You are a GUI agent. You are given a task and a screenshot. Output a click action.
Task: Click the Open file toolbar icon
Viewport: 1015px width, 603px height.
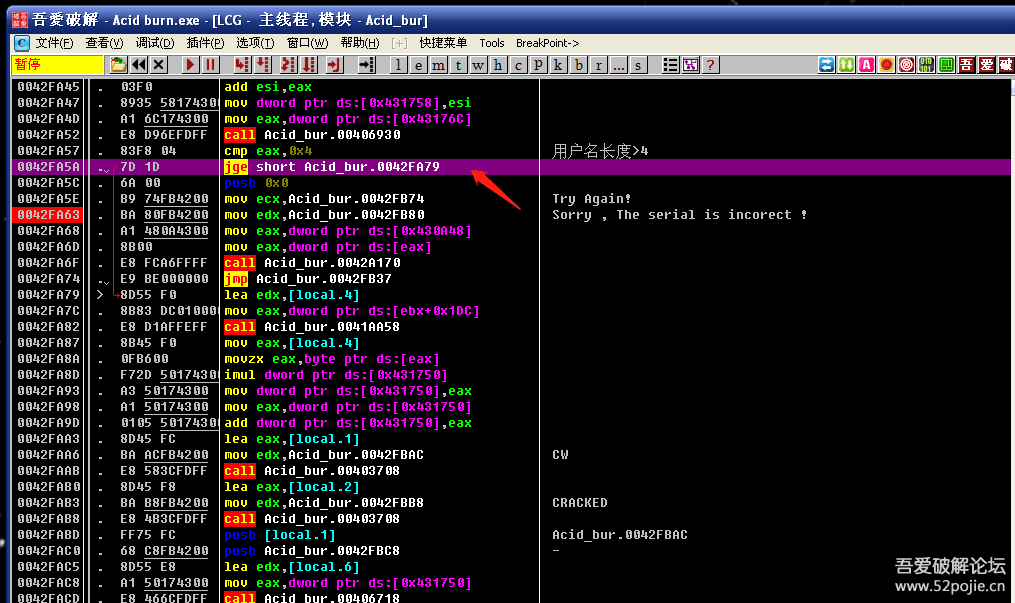pyautogui.click(x=119, y=65)
